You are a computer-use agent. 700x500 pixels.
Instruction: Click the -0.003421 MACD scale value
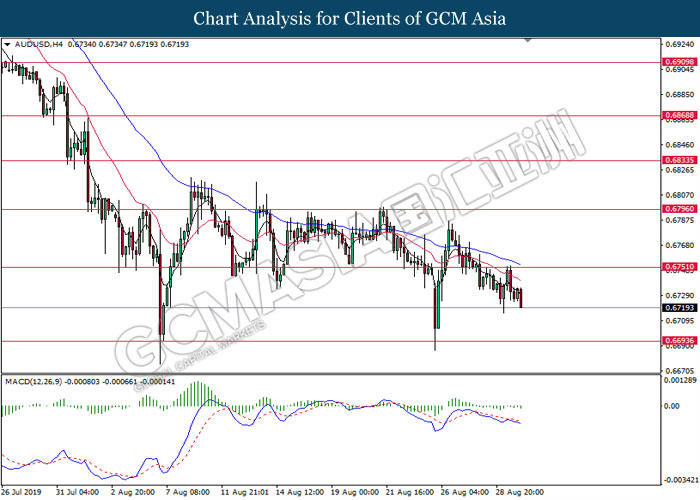pos(680,480)
